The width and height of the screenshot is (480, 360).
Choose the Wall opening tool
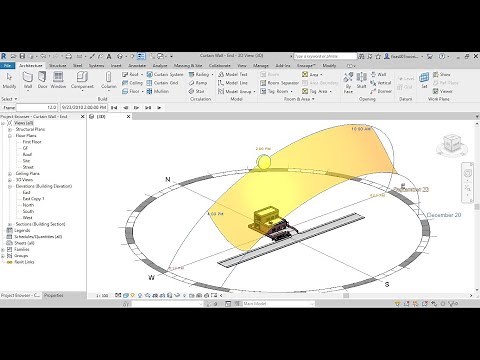point(378,74)
